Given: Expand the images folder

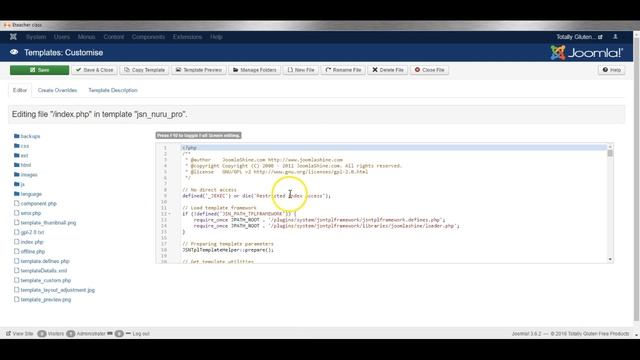Looking at the screenshot, I should [x=25, y=175].
